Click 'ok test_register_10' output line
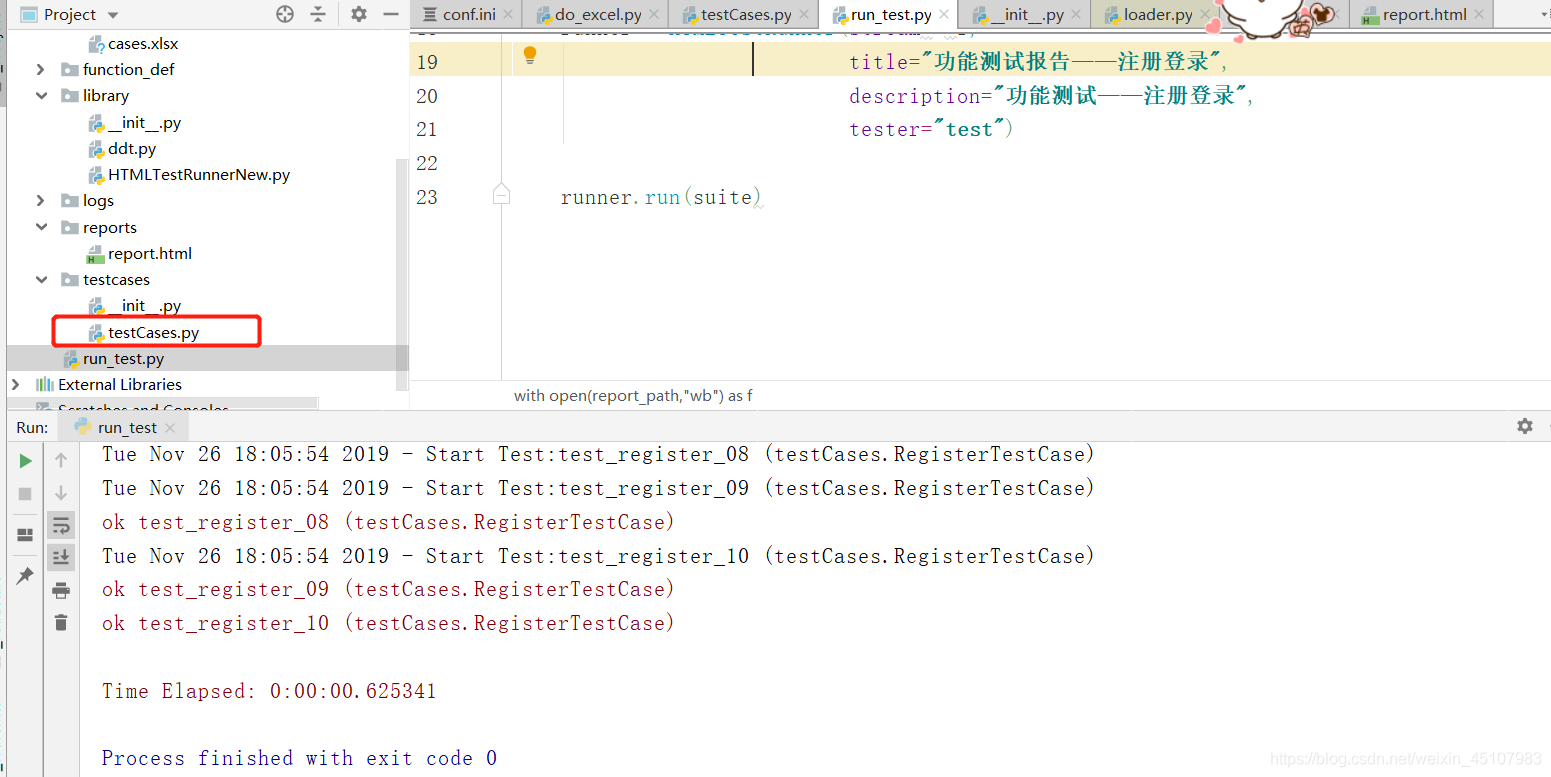The image size is (1551, 777). click(x=388, y=623)
